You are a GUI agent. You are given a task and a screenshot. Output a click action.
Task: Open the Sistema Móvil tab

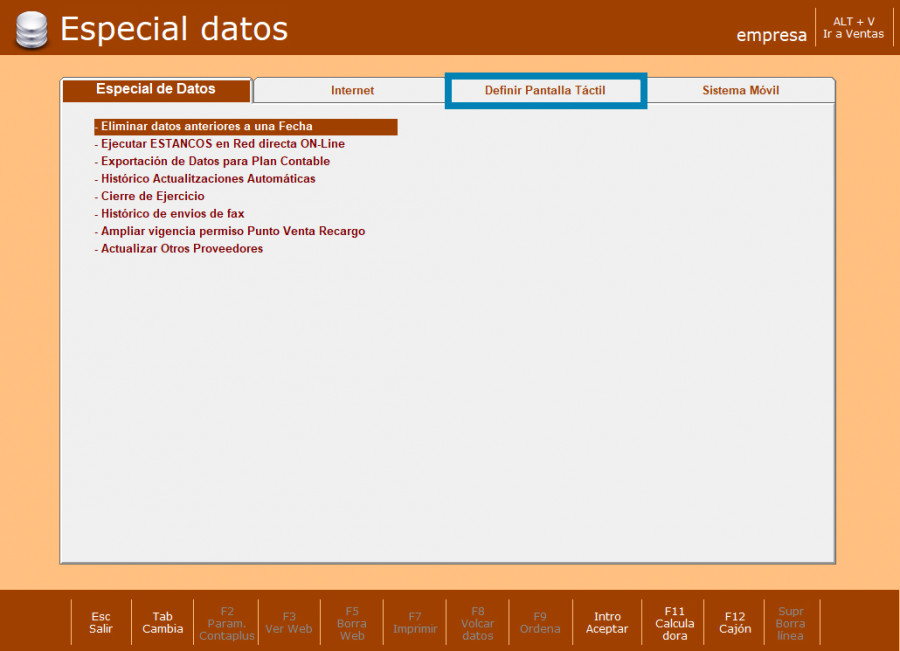(x=740, y=91)
